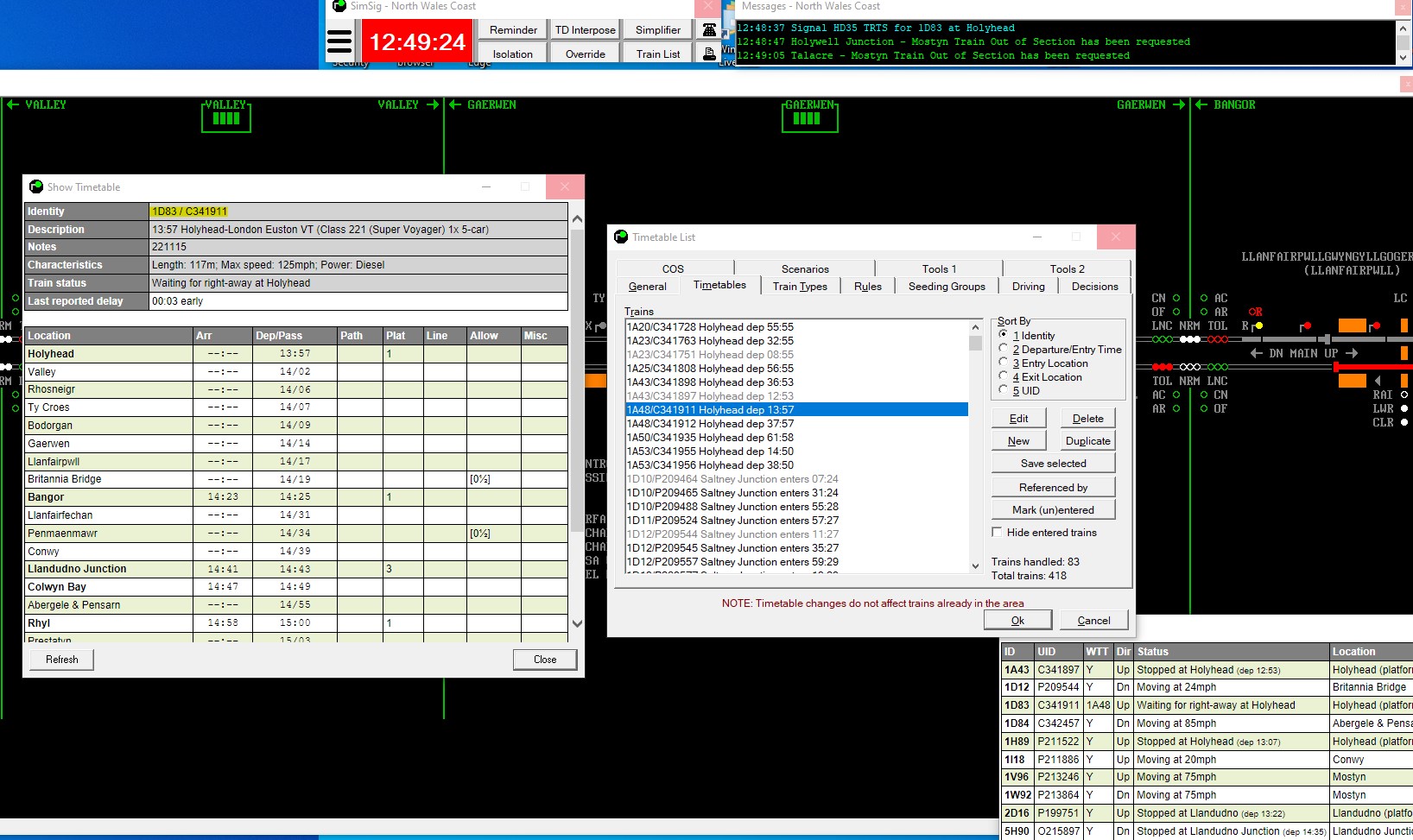
Task: Click red signal between yellow signal and orange berth
Action: pyautogui.click(x=1306, y=325)
